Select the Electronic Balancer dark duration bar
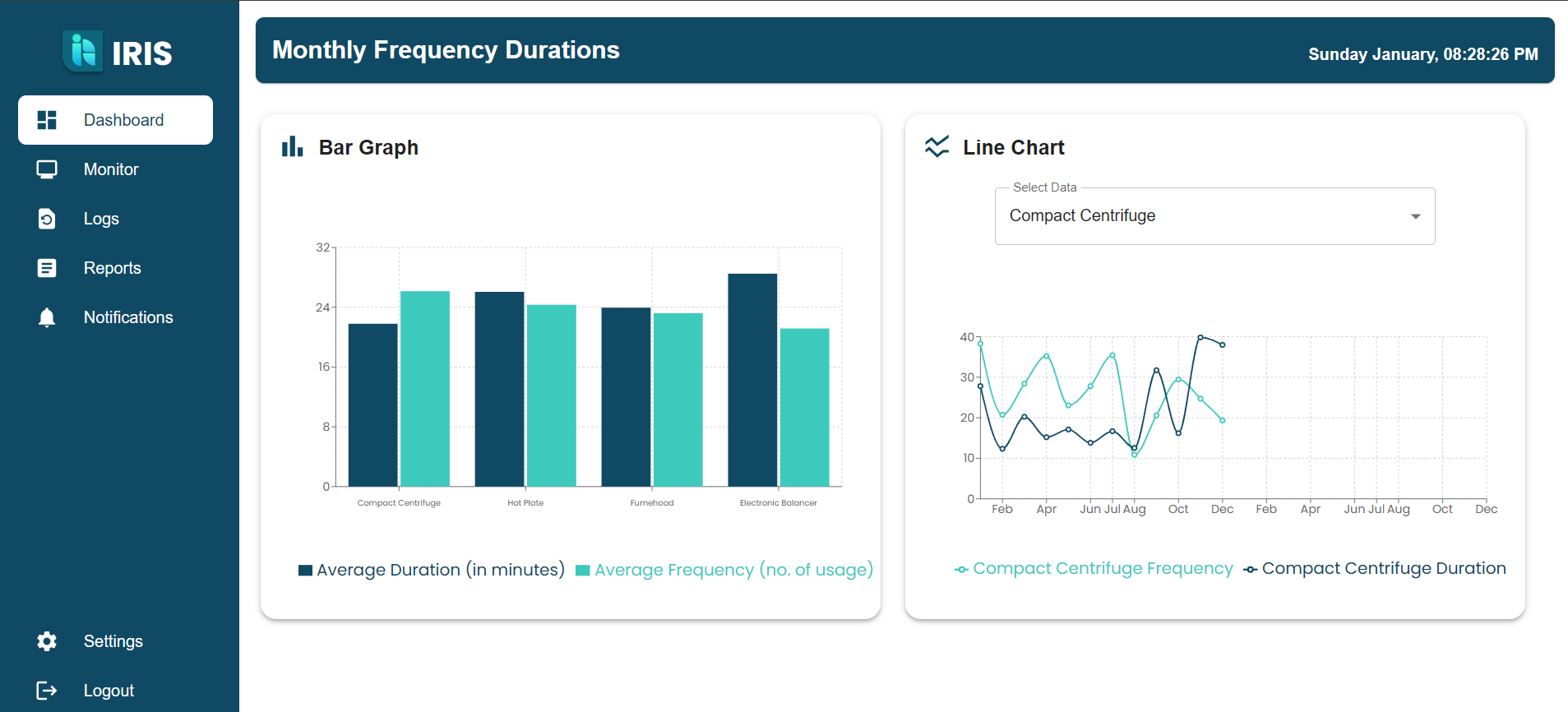Viewport: 1568px width, 712px height. point(752,380)
